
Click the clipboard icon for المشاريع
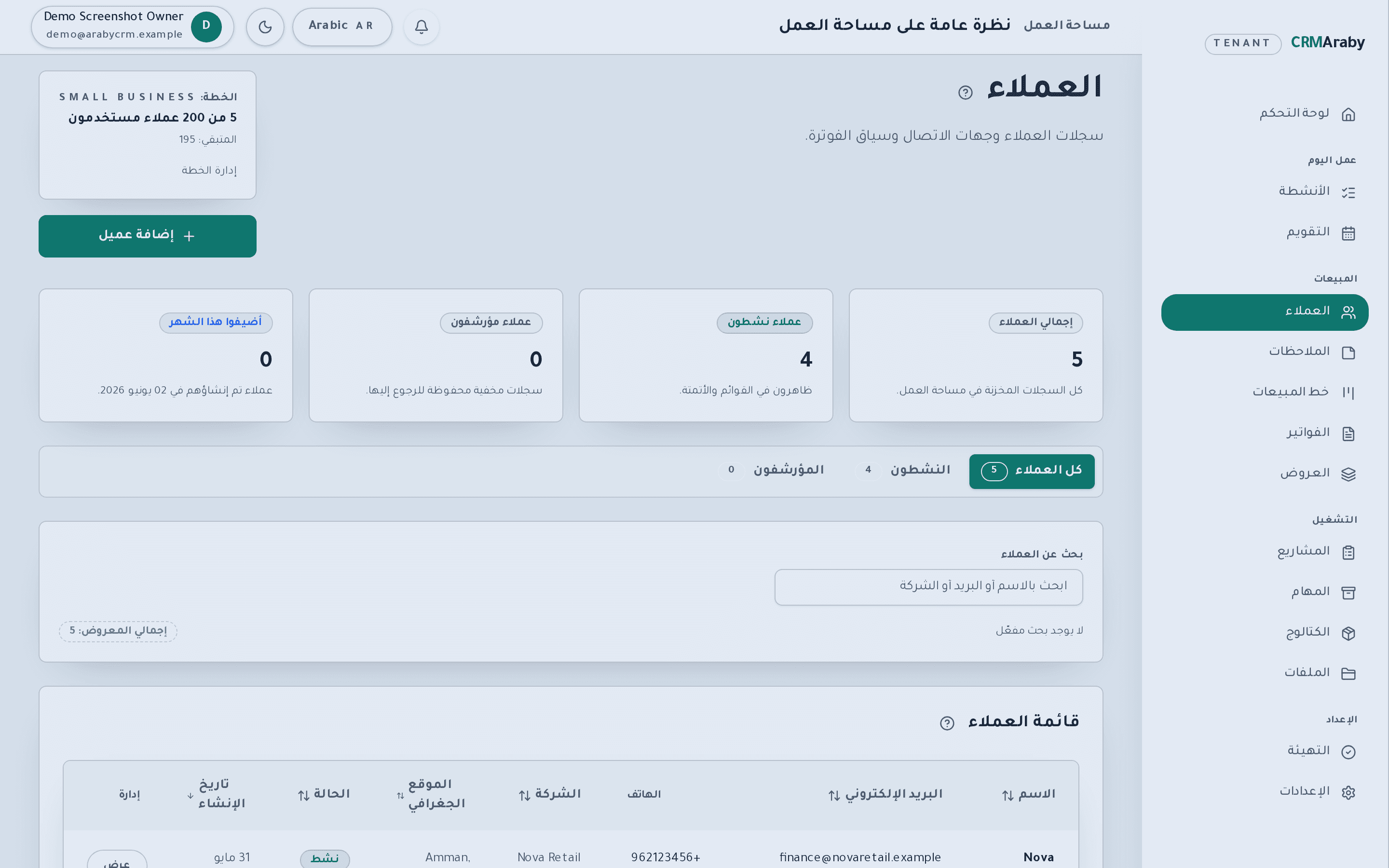[1348, 552]
